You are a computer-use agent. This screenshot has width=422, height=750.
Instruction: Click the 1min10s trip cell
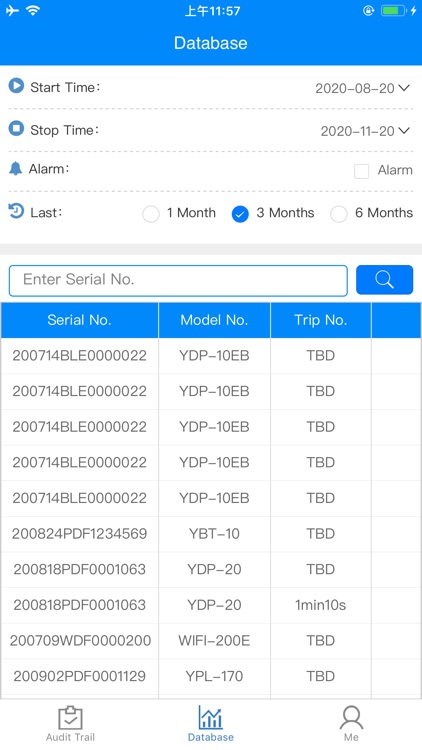click(x=321, y=605)
